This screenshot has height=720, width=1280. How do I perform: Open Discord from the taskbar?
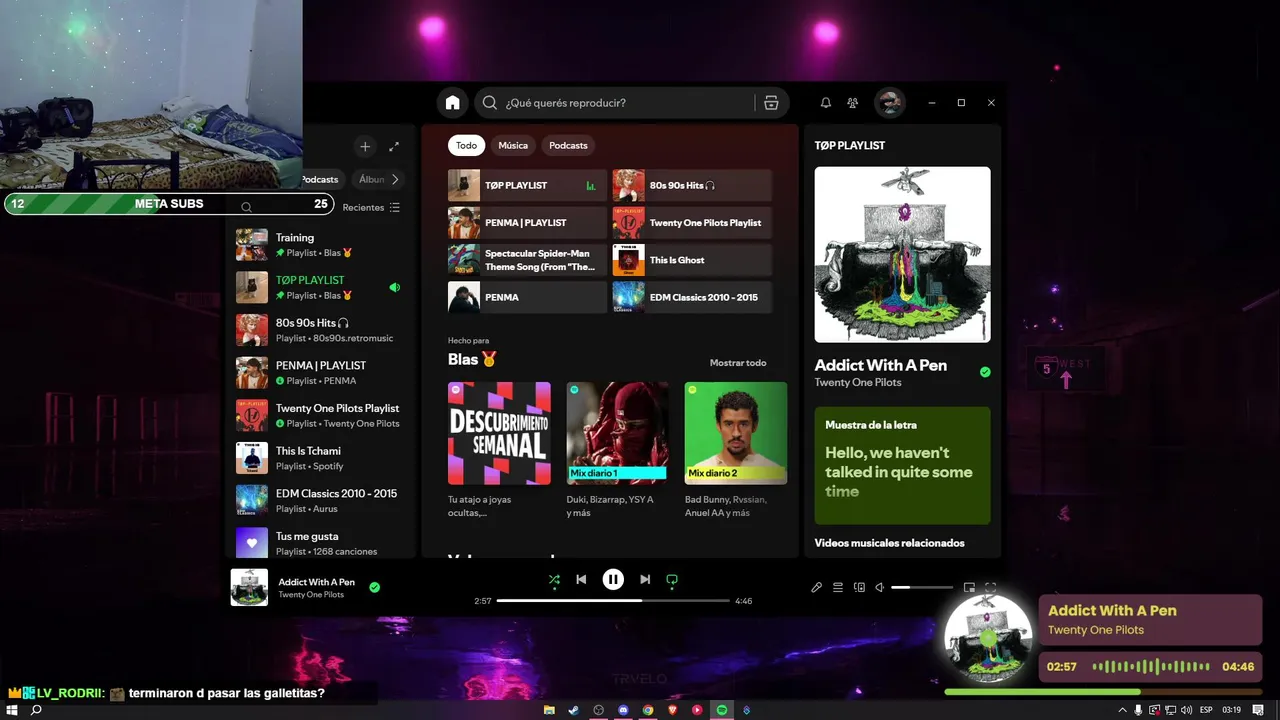point(623,710)
